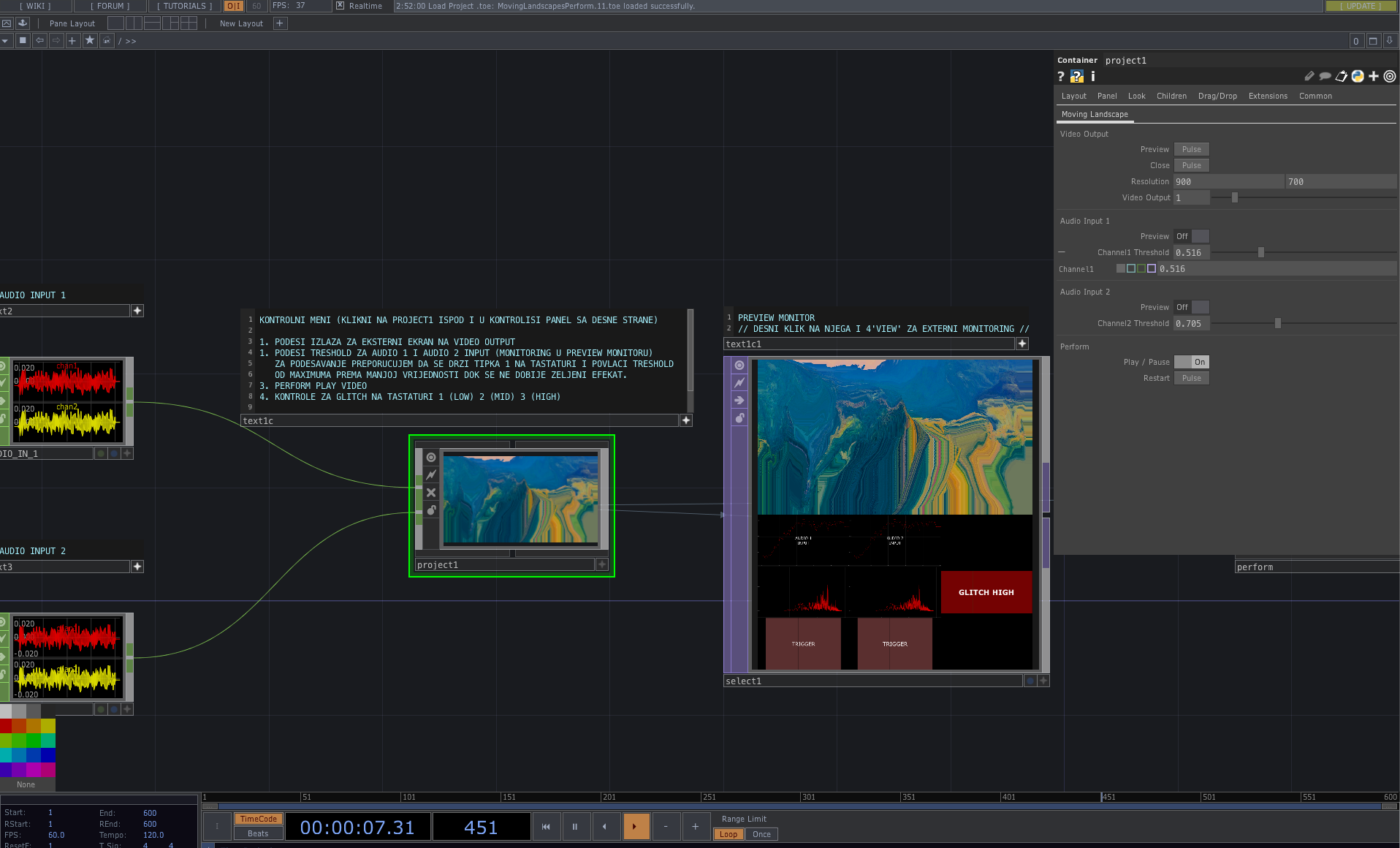
Task: Pause playback in the timeline controls
Action: point(575,827)
